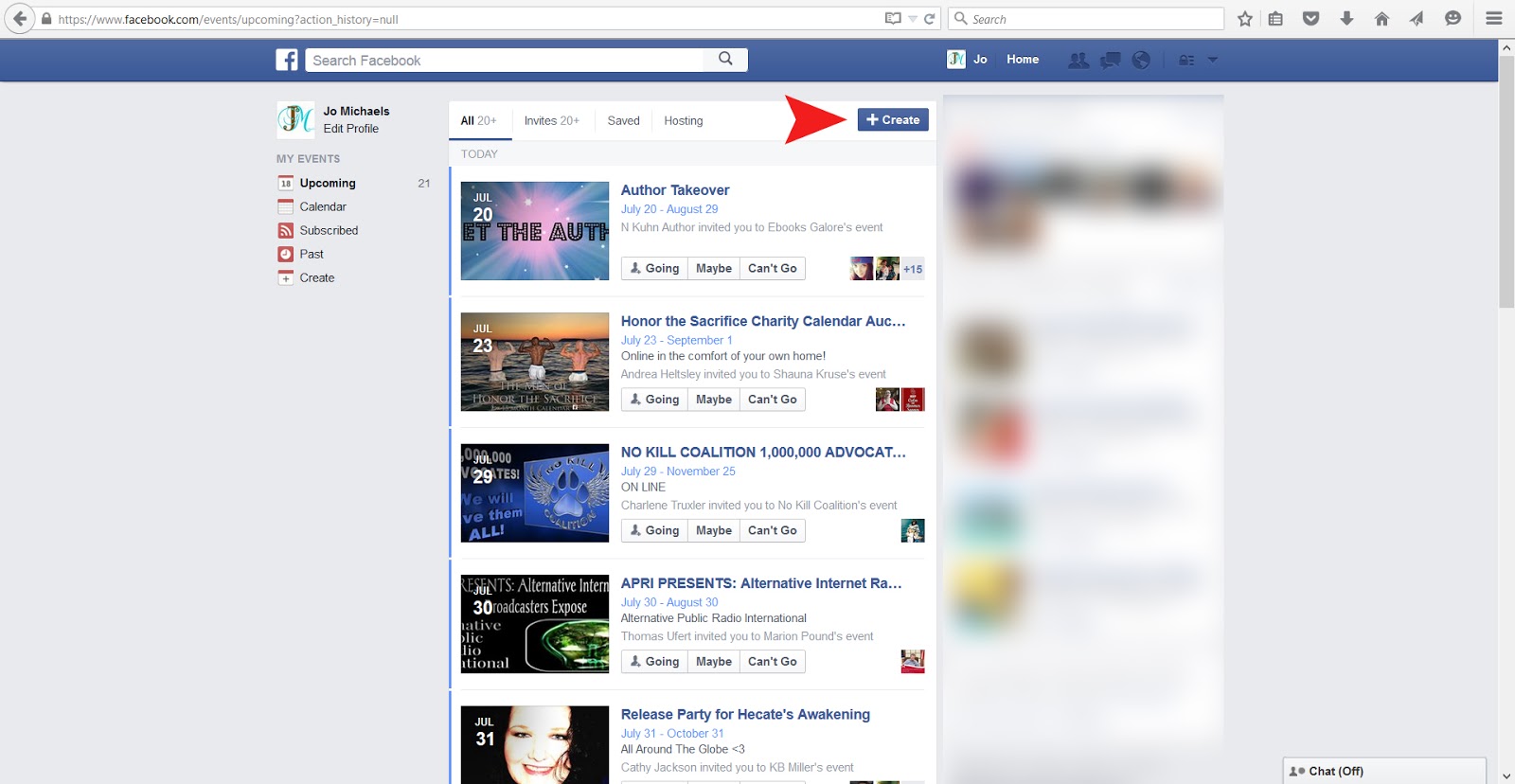
Task: Open Author Takeover event title
Action: [675, 190]
